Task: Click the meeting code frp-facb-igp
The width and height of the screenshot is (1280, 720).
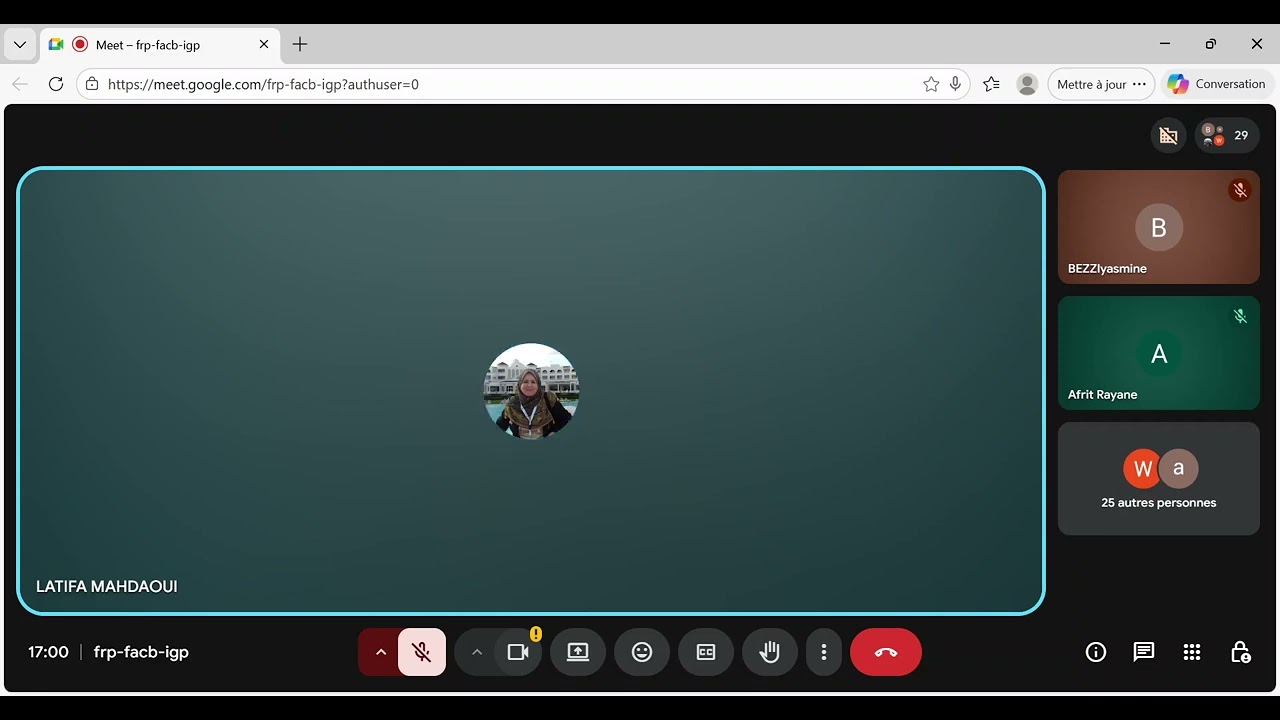Action: coord(141,652)
